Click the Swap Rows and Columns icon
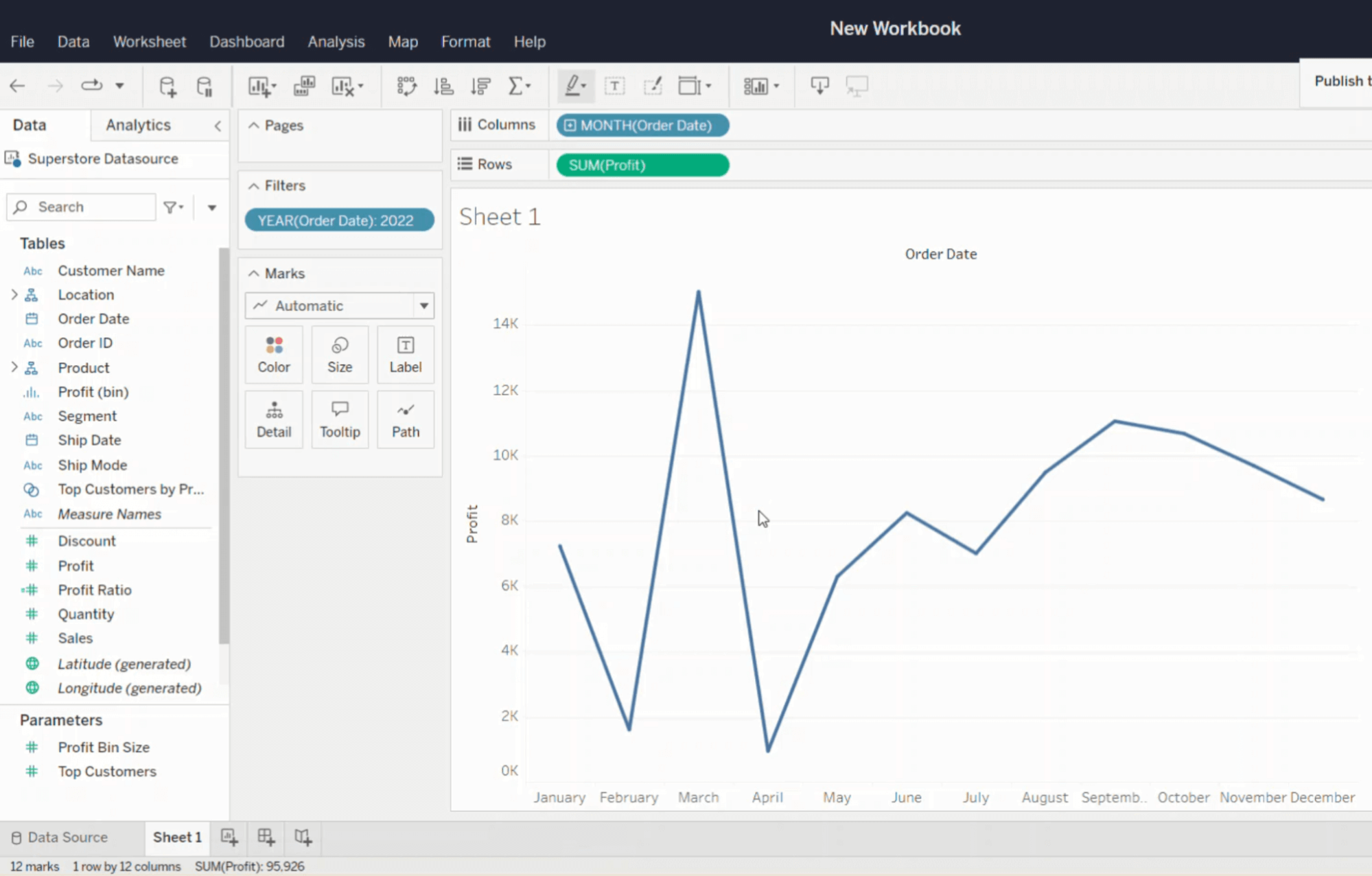Image resolution: width=1372 pixels, height=876 pixels. click(407, 86)
